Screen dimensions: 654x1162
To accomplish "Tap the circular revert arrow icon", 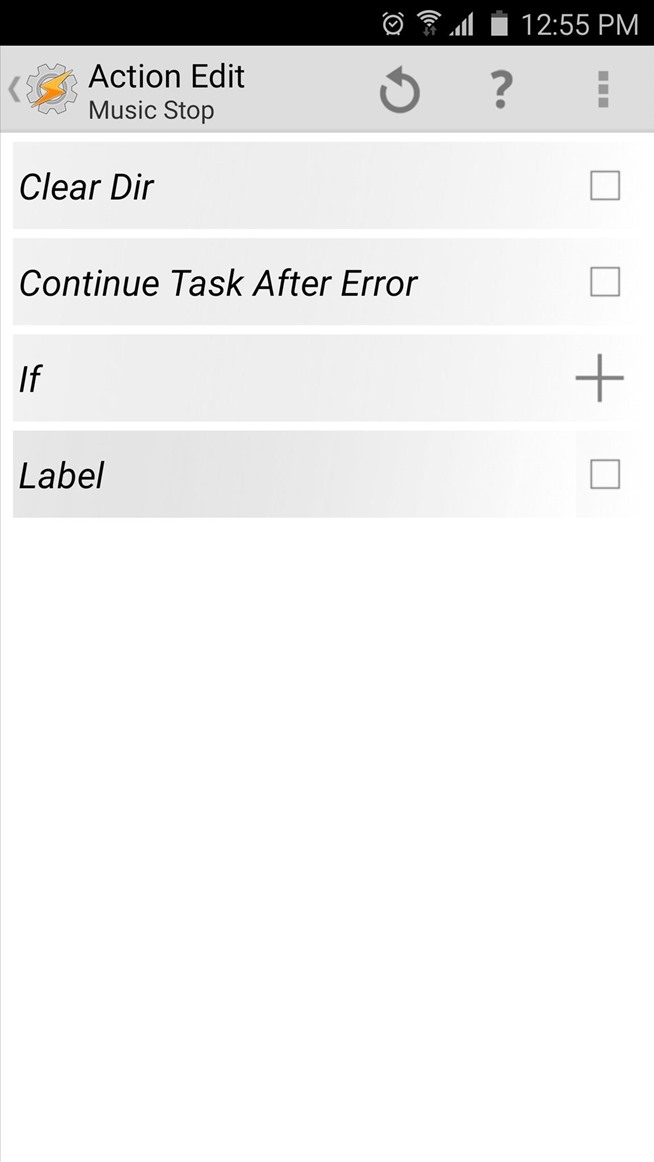I will 399,92.
